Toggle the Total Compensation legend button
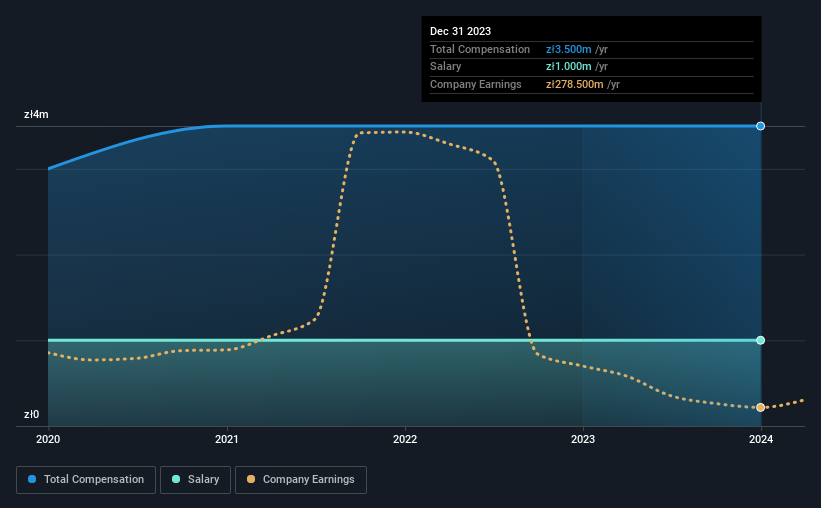 (x=86, y=480)
